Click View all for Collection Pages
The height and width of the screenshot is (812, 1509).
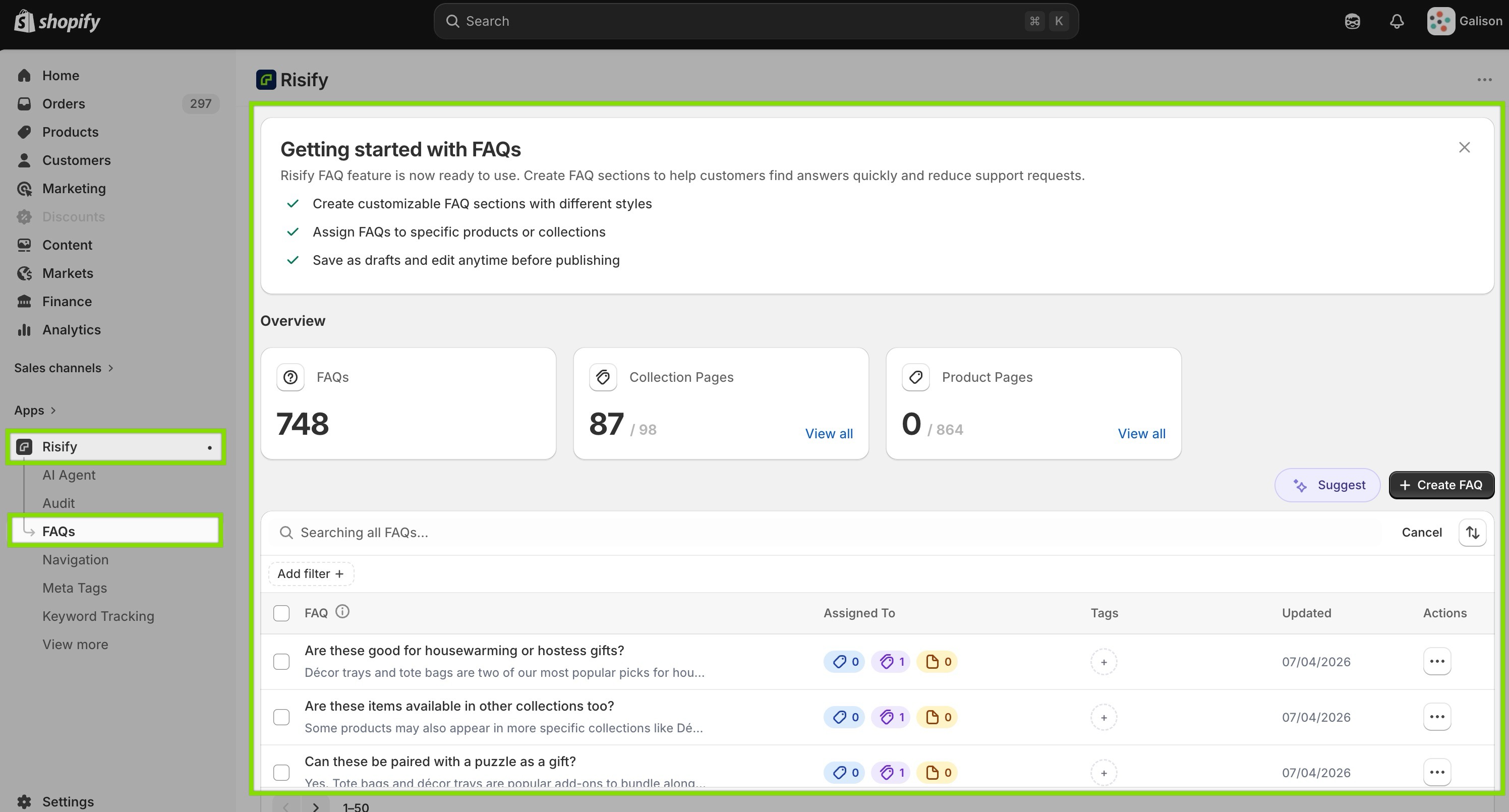click(x=828, y=434)
